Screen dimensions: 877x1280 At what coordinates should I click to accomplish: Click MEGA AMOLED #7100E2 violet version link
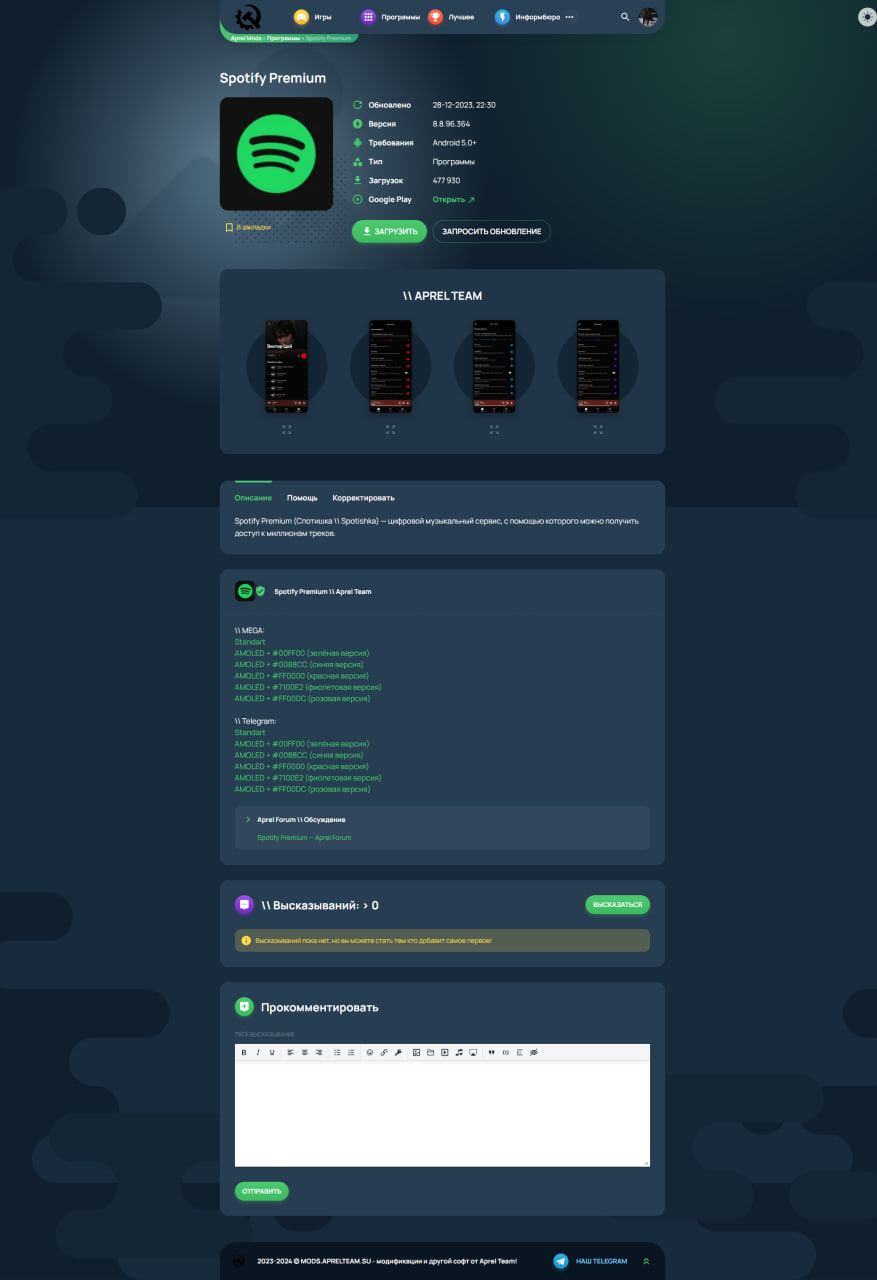click(308, 687)
